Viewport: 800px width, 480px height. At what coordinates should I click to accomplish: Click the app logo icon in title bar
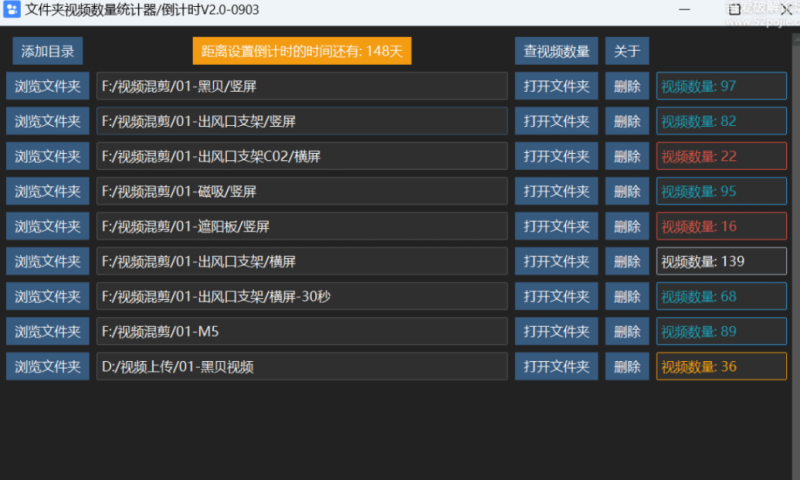[12, 9]
